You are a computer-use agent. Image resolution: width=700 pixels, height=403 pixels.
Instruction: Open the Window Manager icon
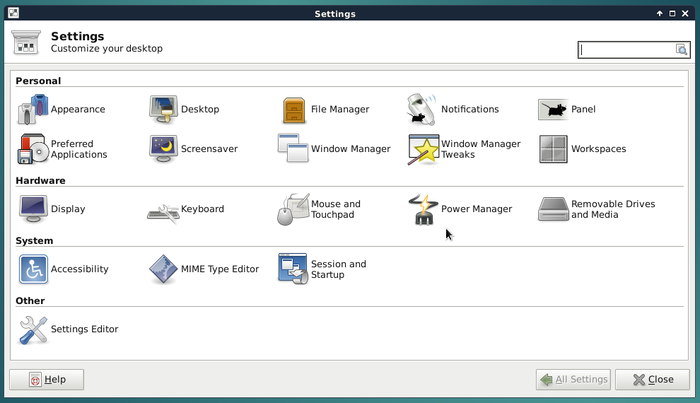[x=293, y=148]
